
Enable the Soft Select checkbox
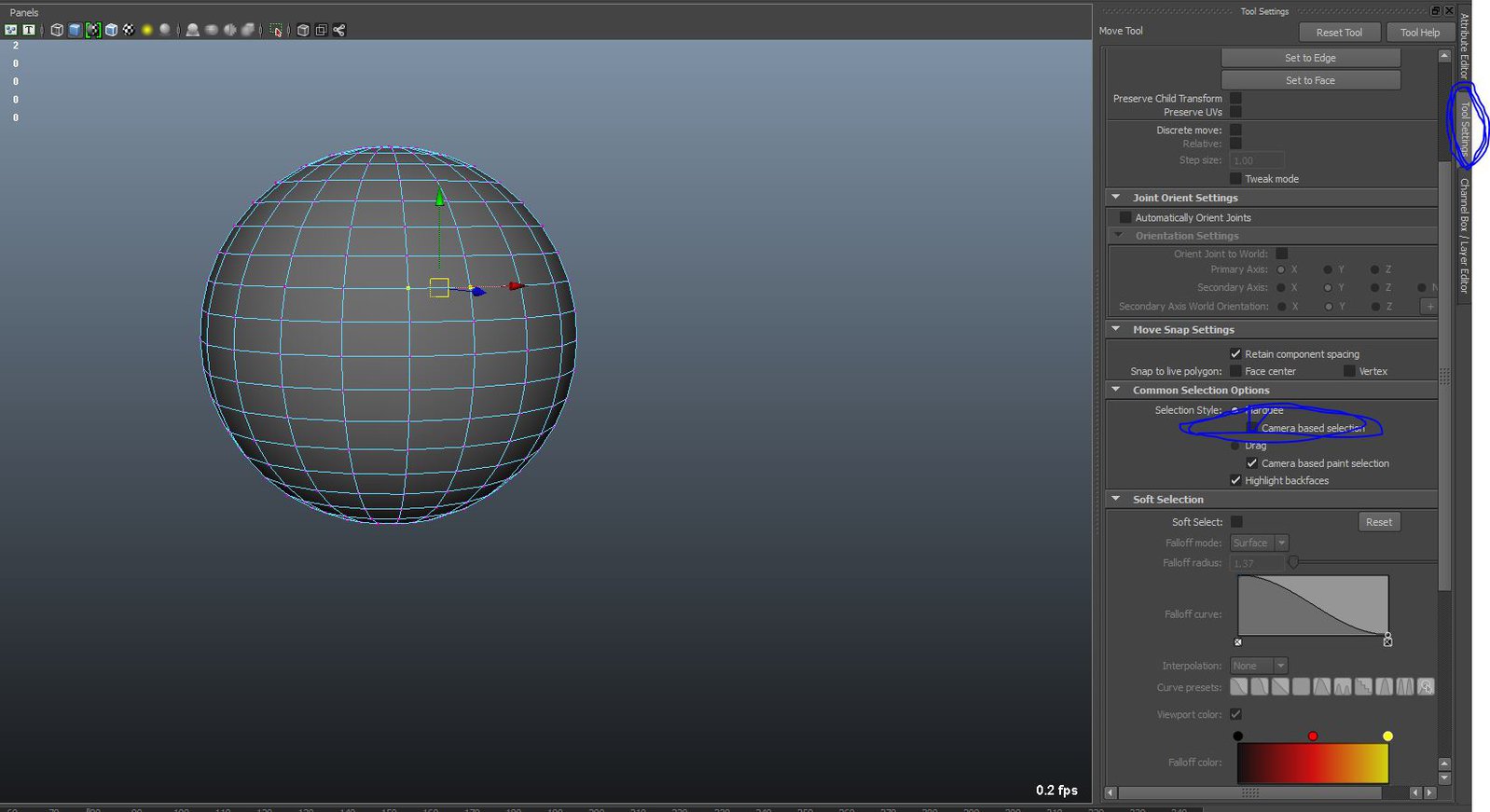1236,522
